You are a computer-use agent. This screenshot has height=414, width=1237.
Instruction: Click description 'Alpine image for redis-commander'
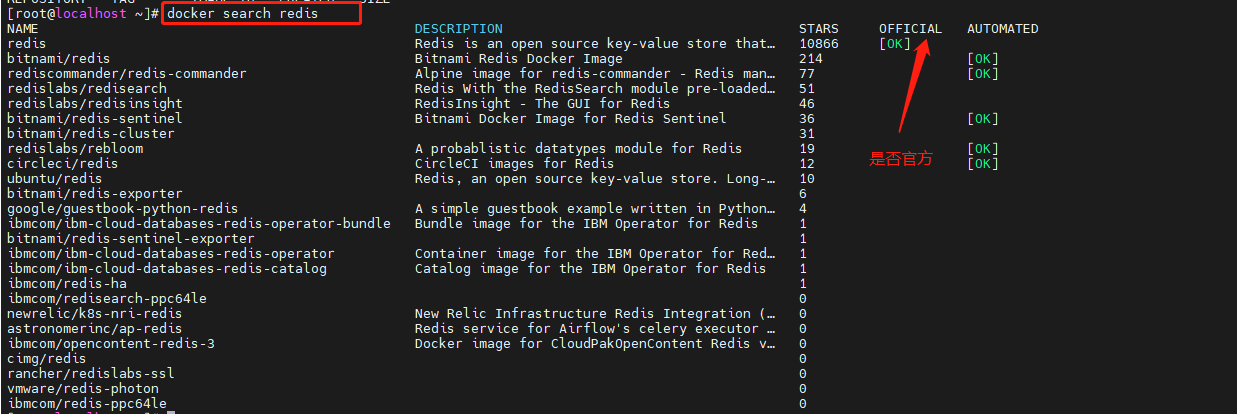click(x=595, y=74)
